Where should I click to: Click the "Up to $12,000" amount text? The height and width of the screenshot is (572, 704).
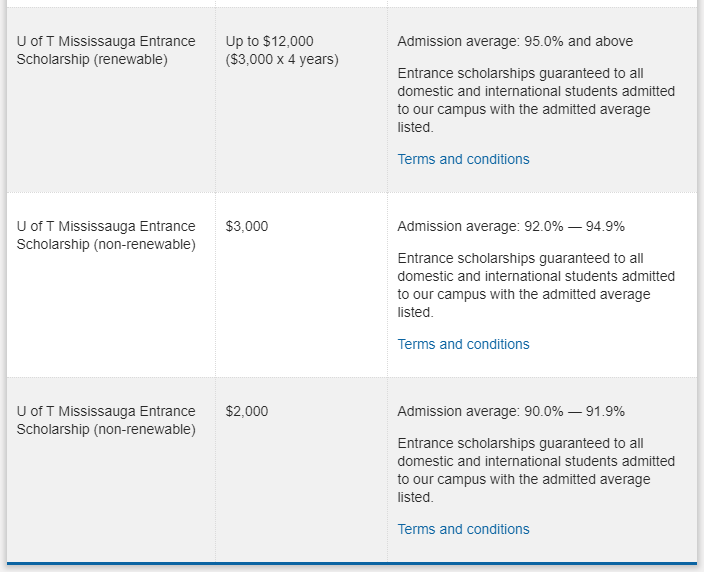coord(269,41)
